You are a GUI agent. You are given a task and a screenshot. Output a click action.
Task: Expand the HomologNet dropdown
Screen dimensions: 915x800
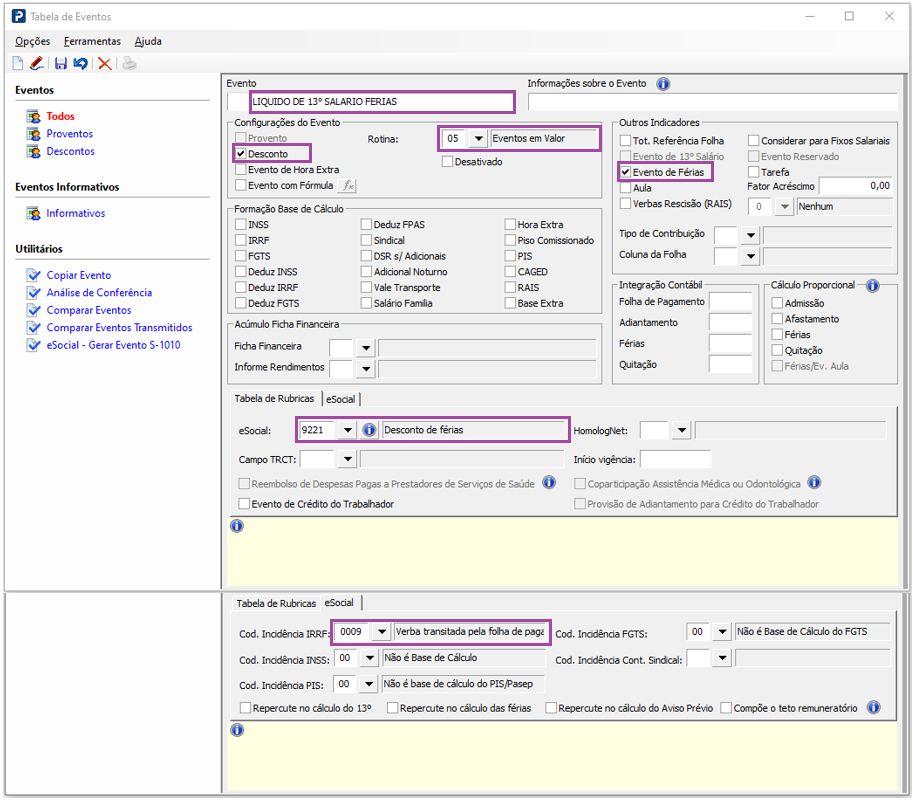coord(681,431)
